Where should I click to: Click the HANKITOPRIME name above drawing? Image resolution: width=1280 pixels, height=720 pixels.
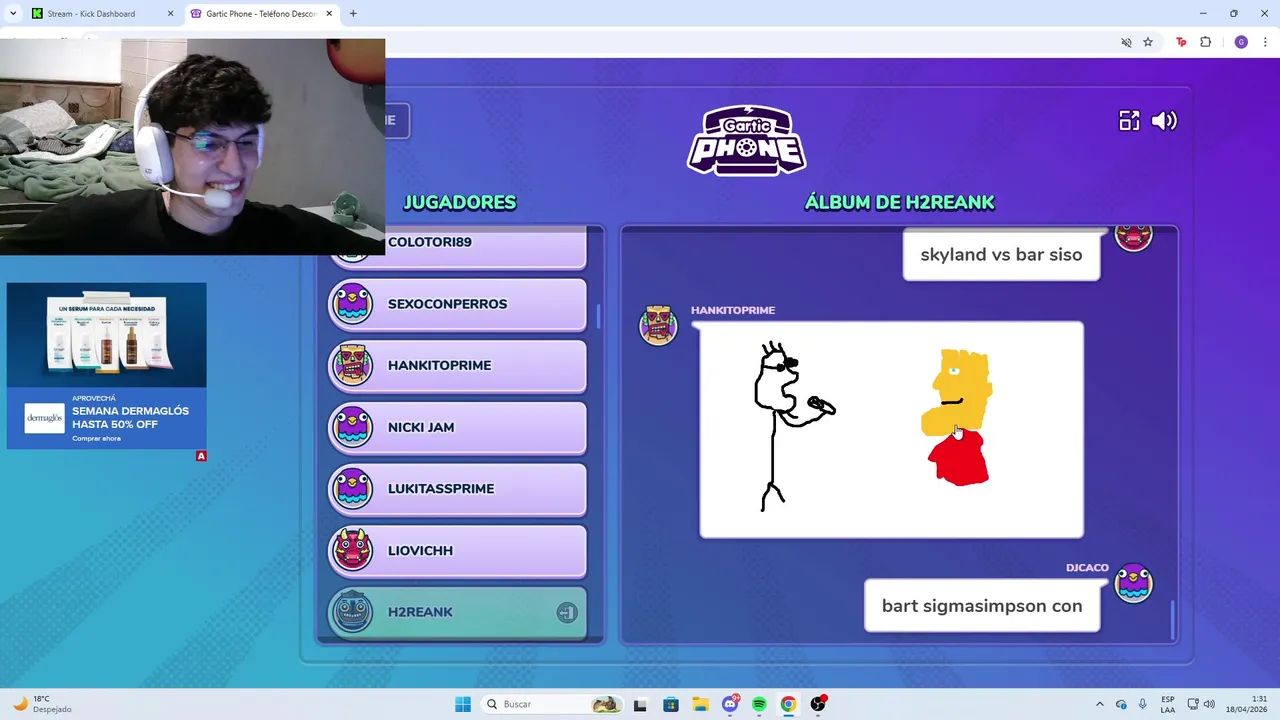click(x=733, y=310)
